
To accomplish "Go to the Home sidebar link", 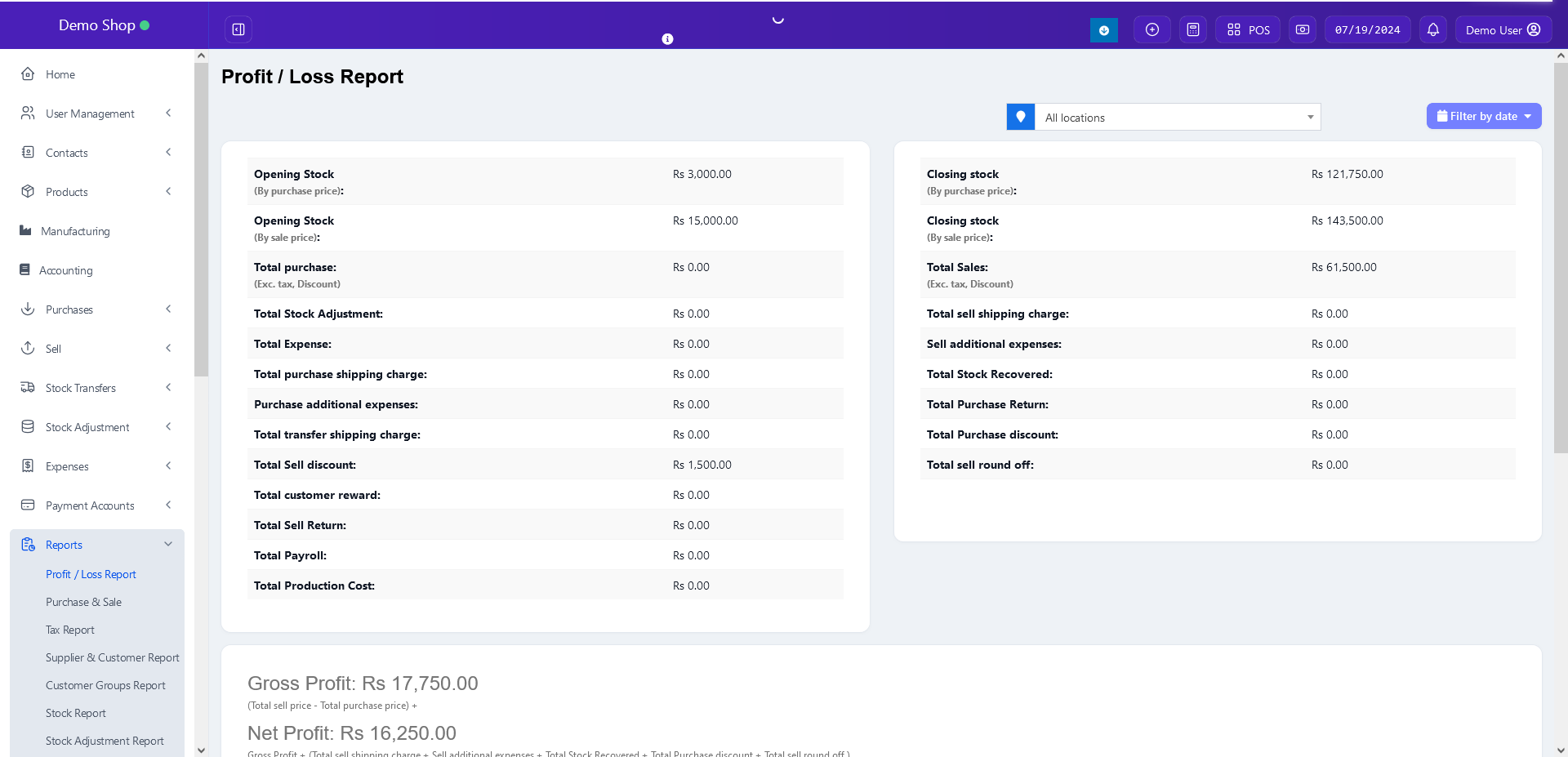I will (x=60, y=74).
